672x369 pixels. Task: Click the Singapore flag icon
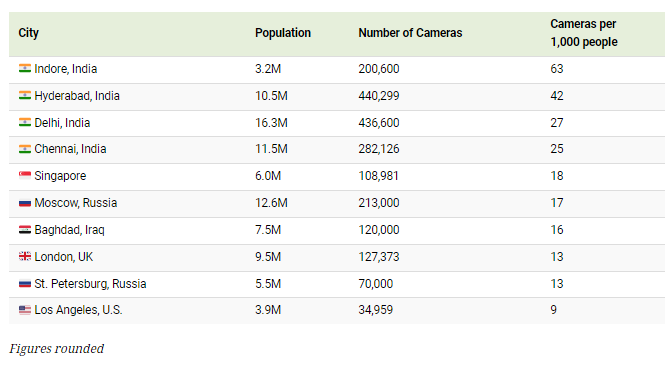coord(25,176)
